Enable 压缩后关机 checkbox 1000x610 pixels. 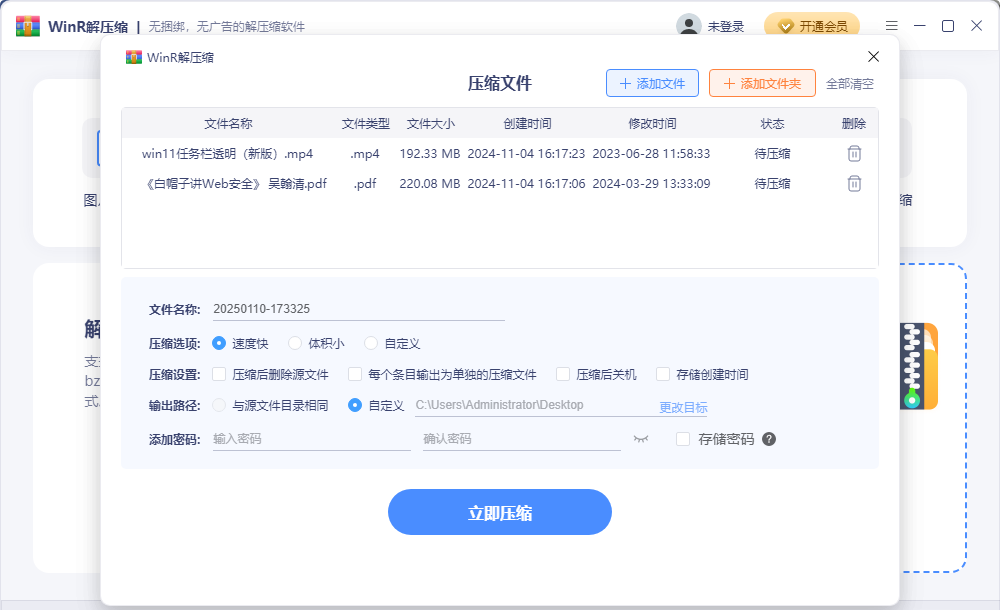pos(563,374)
